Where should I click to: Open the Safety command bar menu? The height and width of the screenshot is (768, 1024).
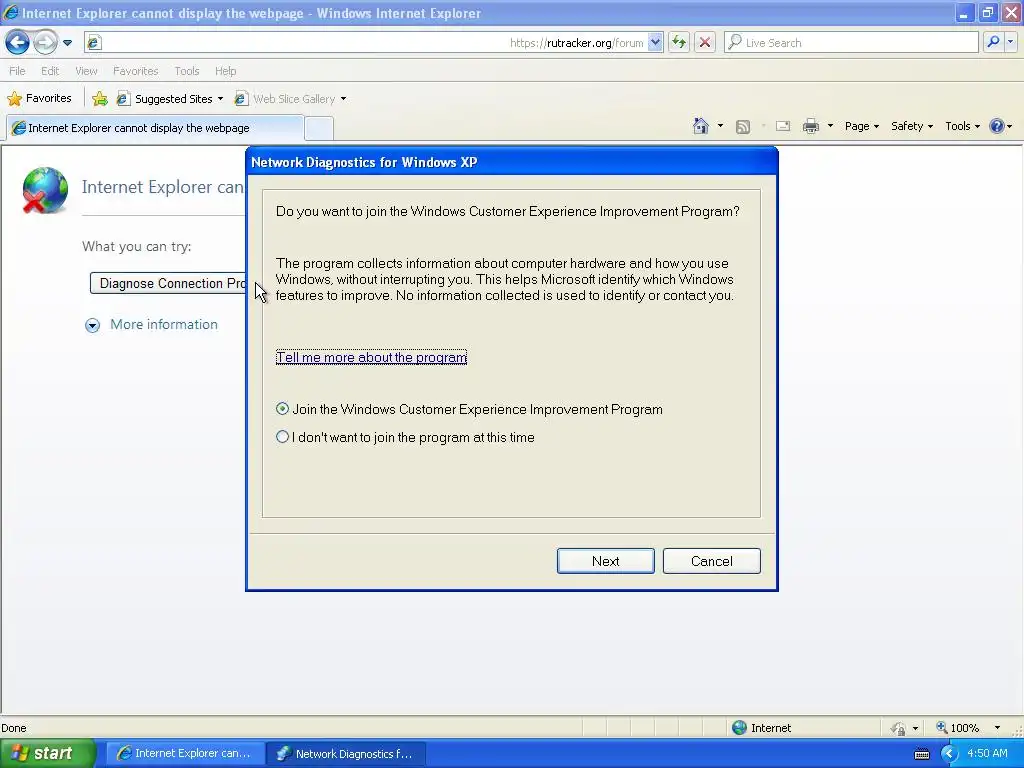click(x=912, y=126)
